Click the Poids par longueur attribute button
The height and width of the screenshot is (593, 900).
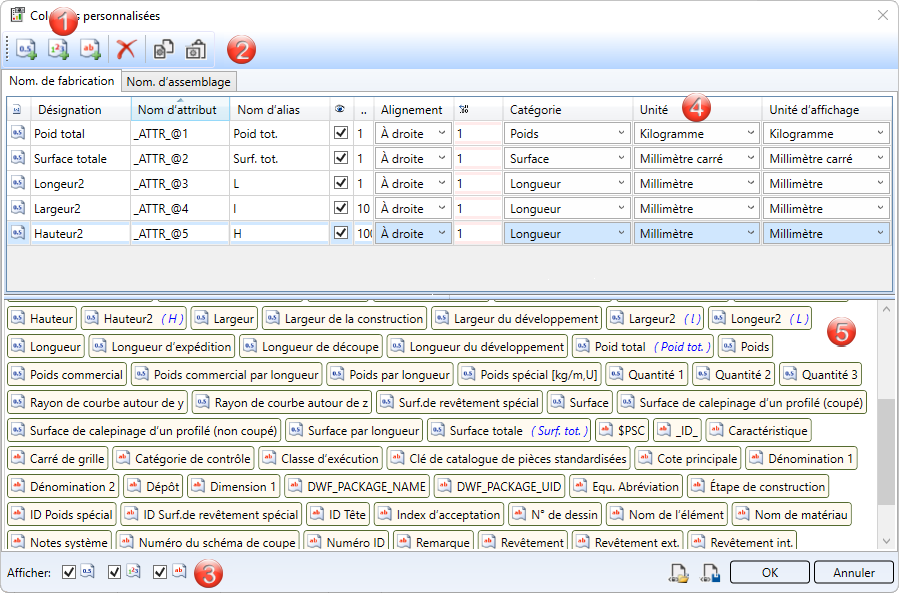coord(390,375)
